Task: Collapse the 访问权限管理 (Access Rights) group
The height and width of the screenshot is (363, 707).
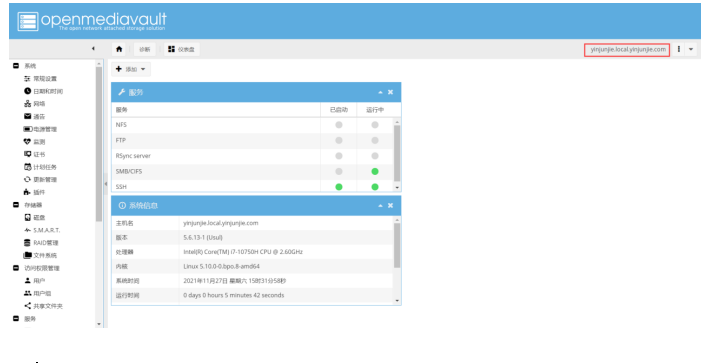Action: click(x=16, y=268)
